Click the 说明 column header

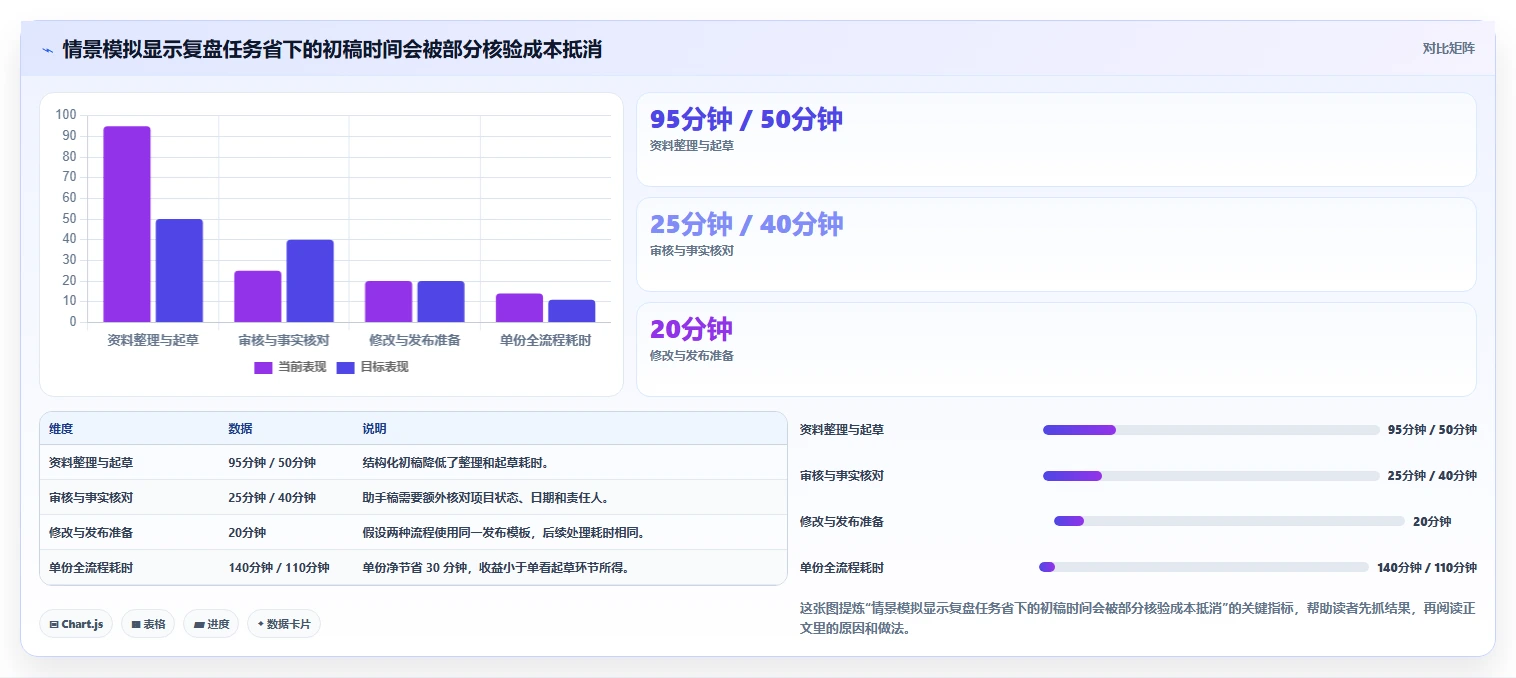[x=374, y=428]
